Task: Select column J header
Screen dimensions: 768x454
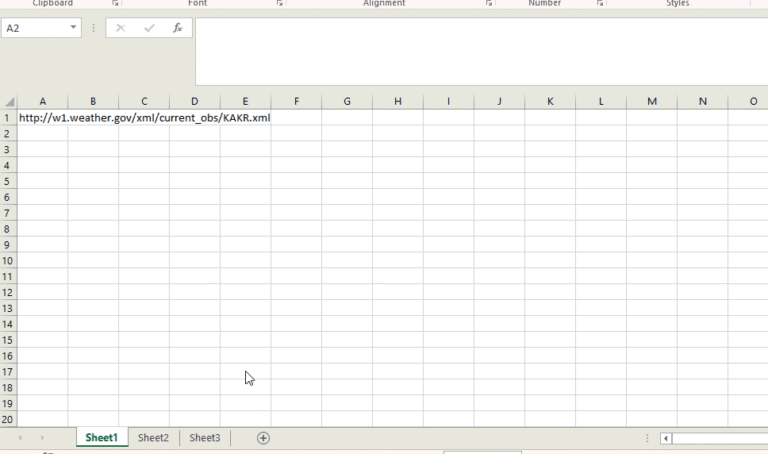Action: [x=499, y=101]
